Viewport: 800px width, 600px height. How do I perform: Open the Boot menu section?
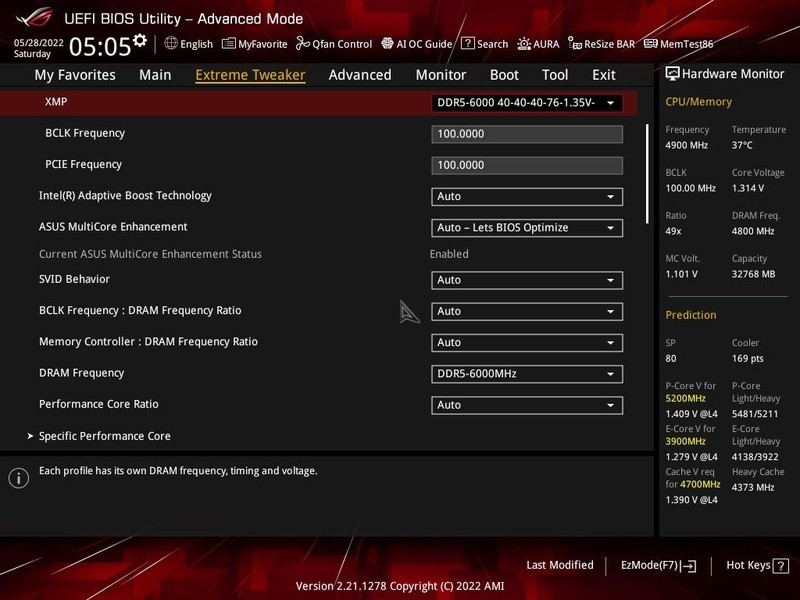(x=504, y=74)
